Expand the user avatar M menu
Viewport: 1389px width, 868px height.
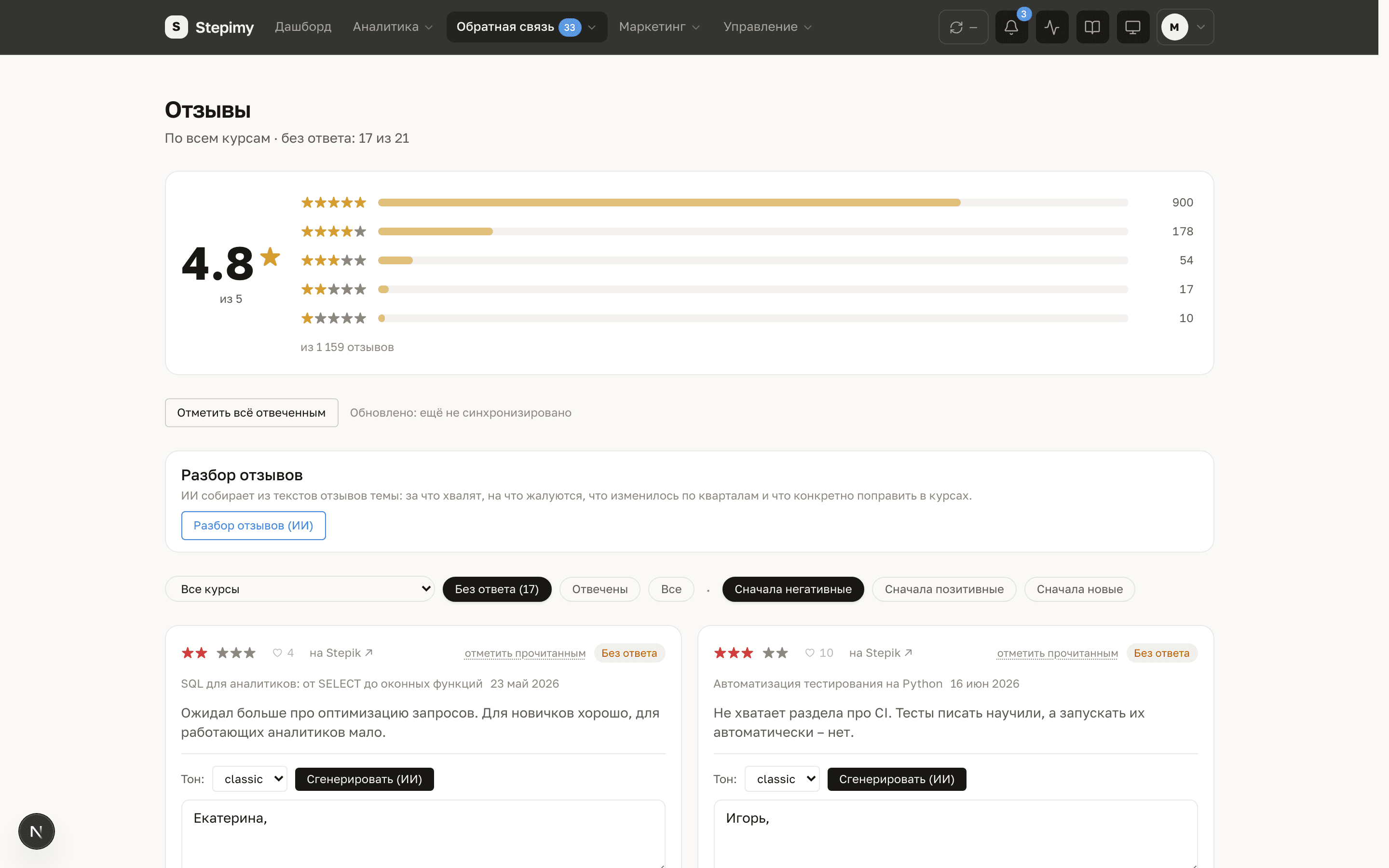pyautogui.click(x=1185, y=27)
